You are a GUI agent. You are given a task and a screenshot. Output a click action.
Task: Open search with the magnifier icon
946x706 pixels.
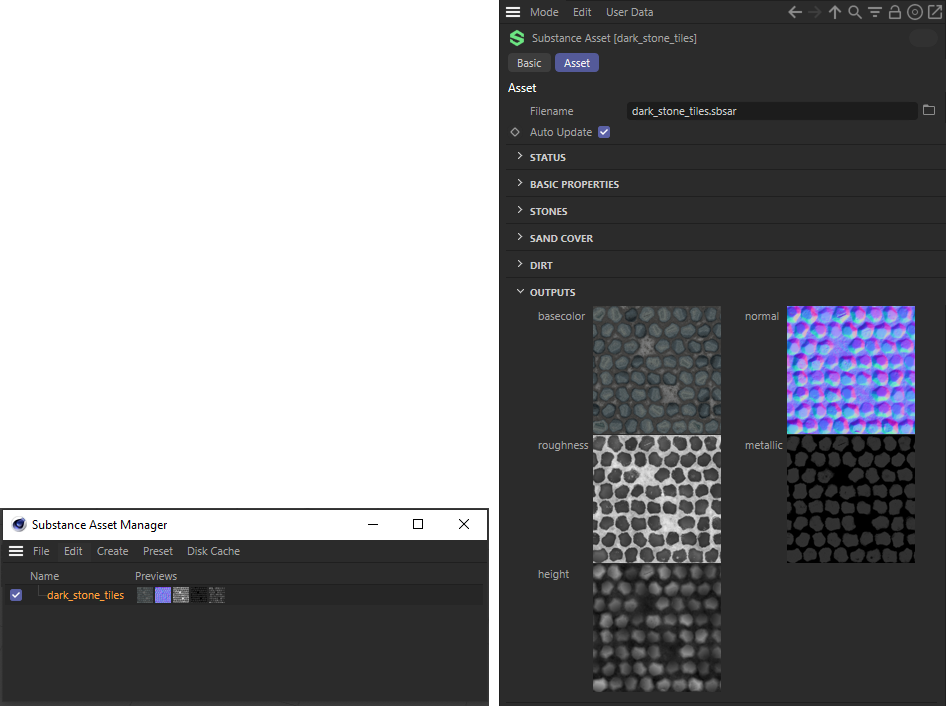pyautogui.click(x=854, y=12)
